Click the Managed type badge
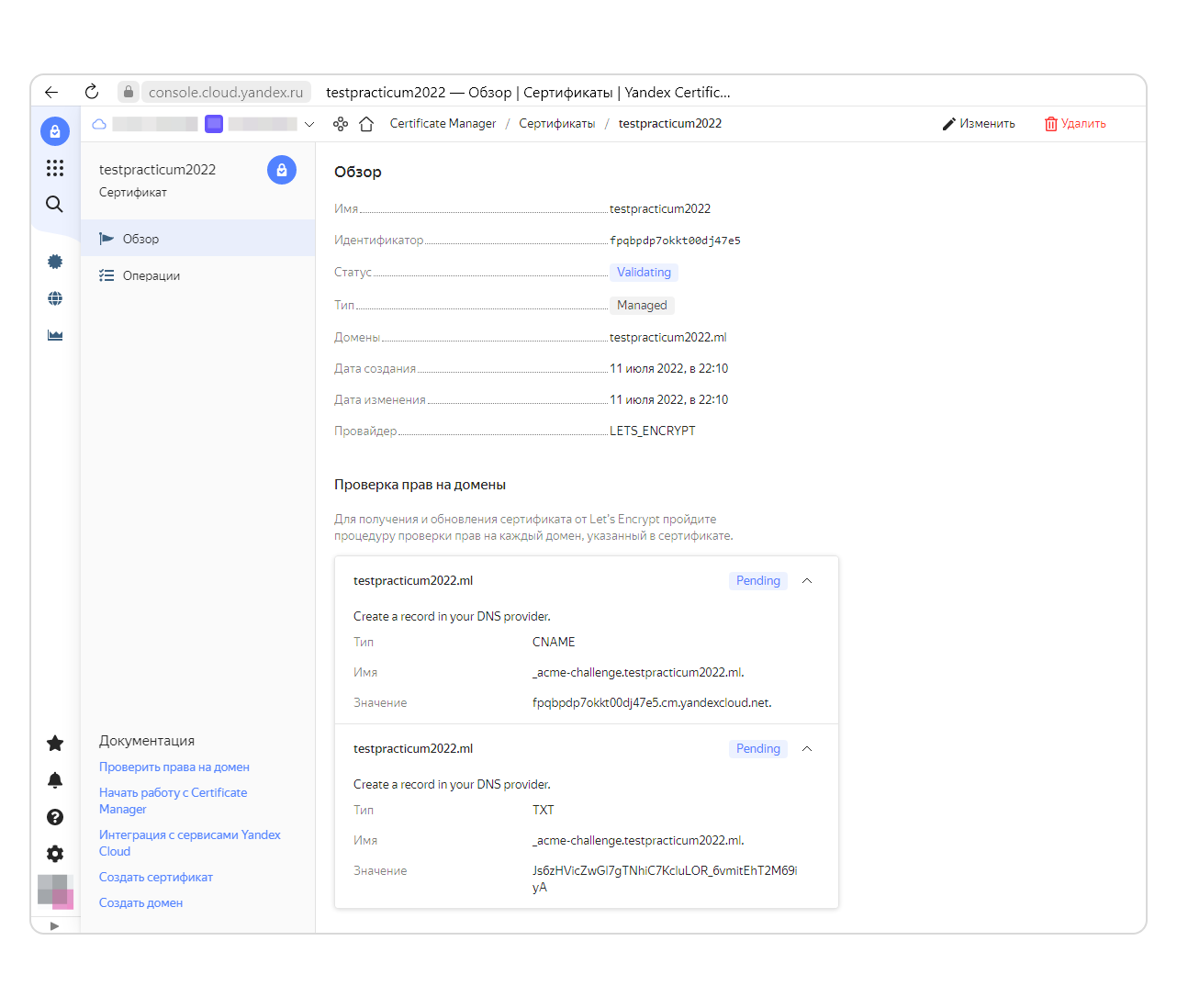 pos(642,305)
